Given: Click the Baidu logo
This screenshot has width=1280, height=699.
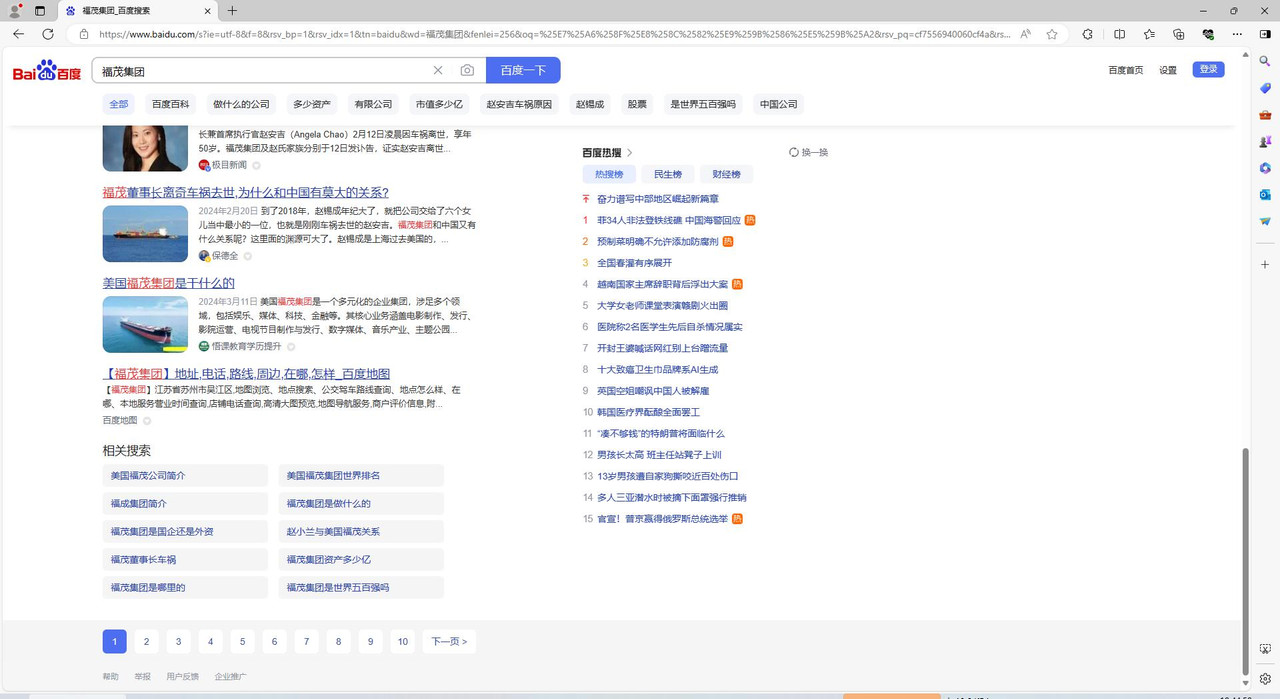Looking at the screenshot, I should click(47, 72).
